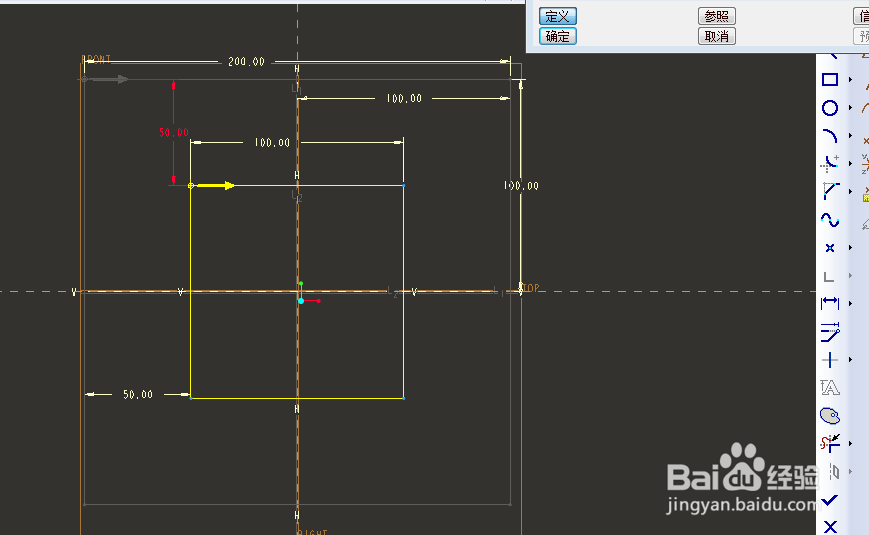The image size is (869, 535).
Task: Select the Point creation tool
Action: 830,248
